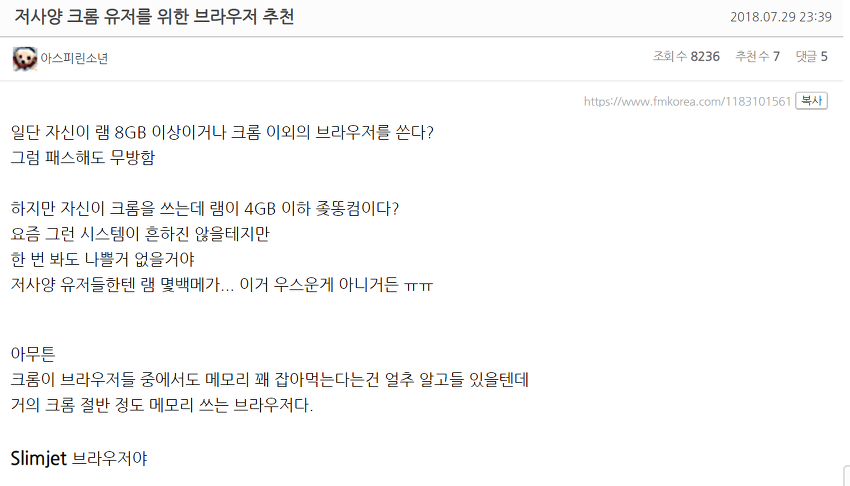Viewport: 850px width, 486px height.
Task: Click the text 그럼 패스해도 무방함
Action: [83, 157]
